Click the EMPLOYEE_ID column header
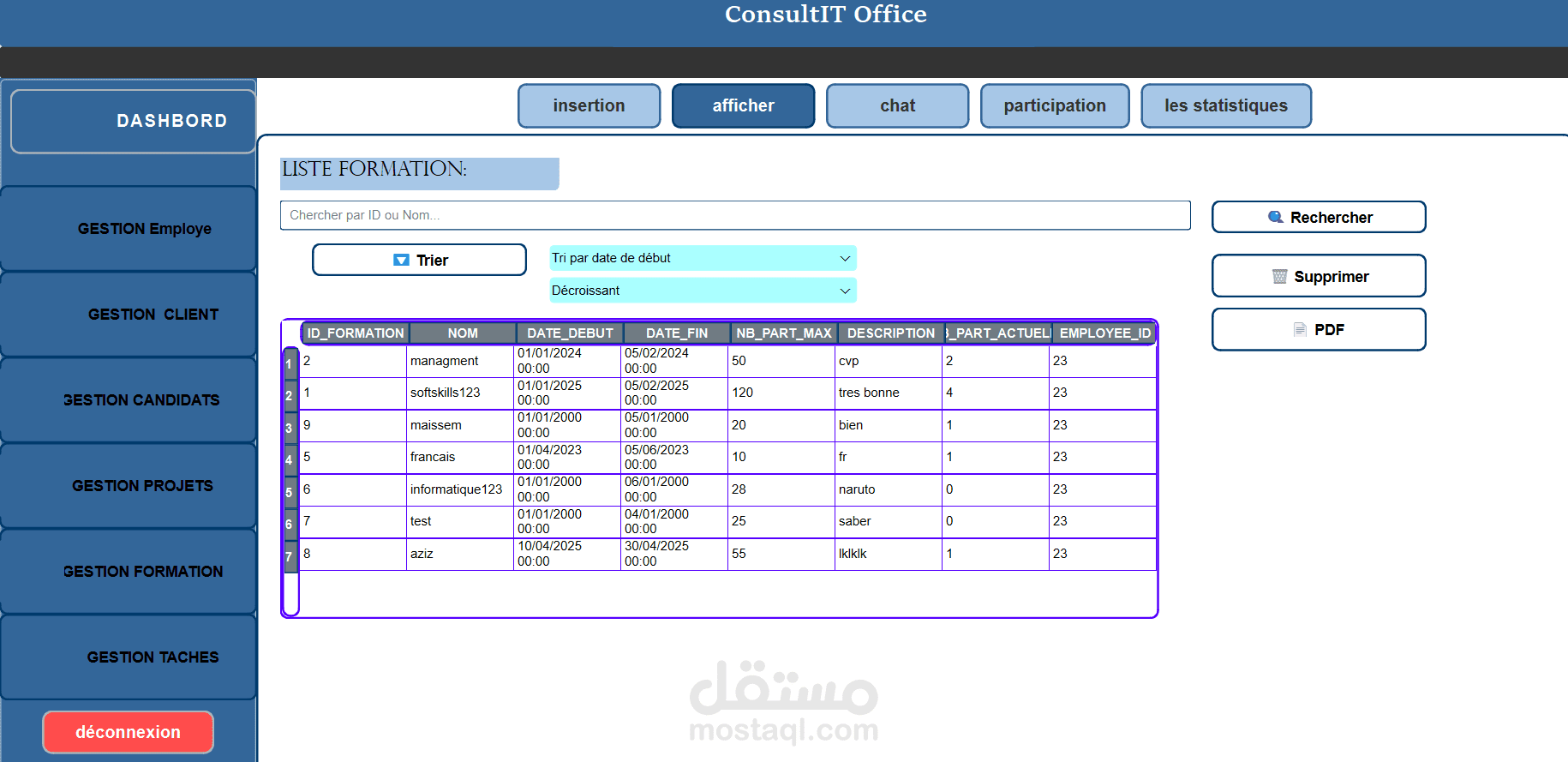This screenshot has height=762, width=1568. coord(1104,333)
